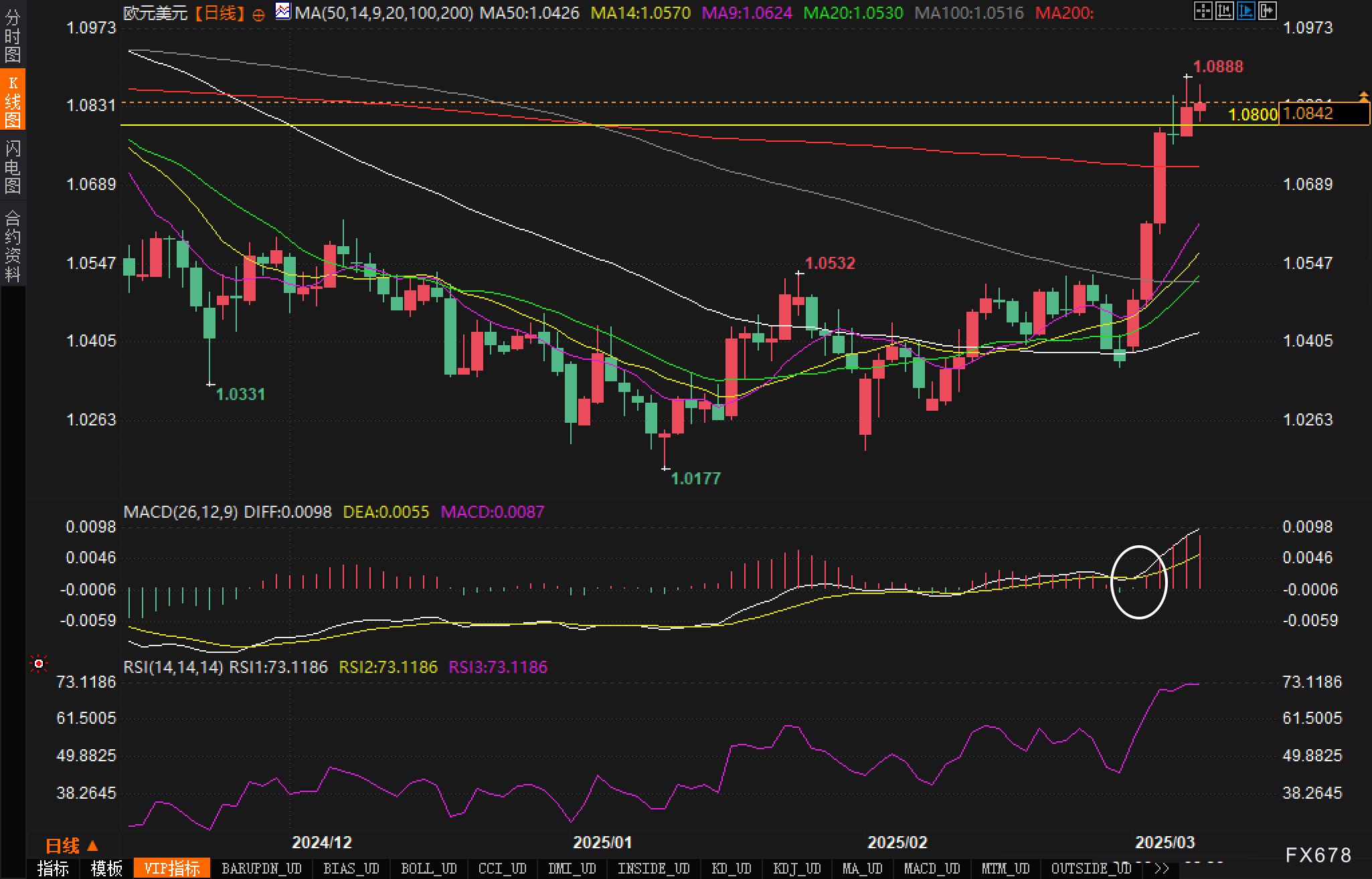Switch to 分时图 view in sidebar

click(13, 35)
